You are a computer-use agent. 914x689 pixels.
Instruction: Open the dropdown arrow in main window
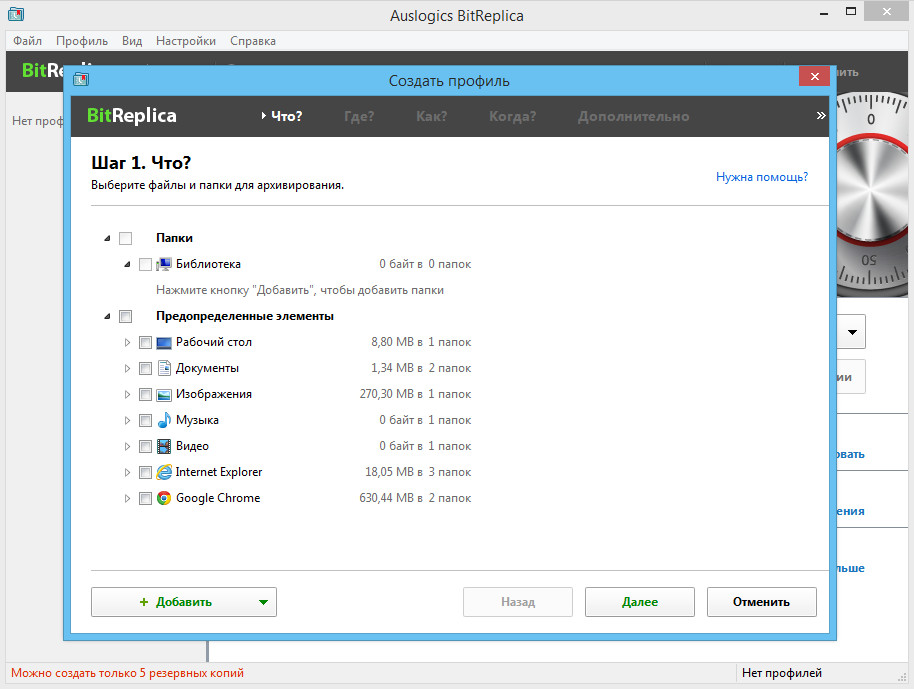852,332
